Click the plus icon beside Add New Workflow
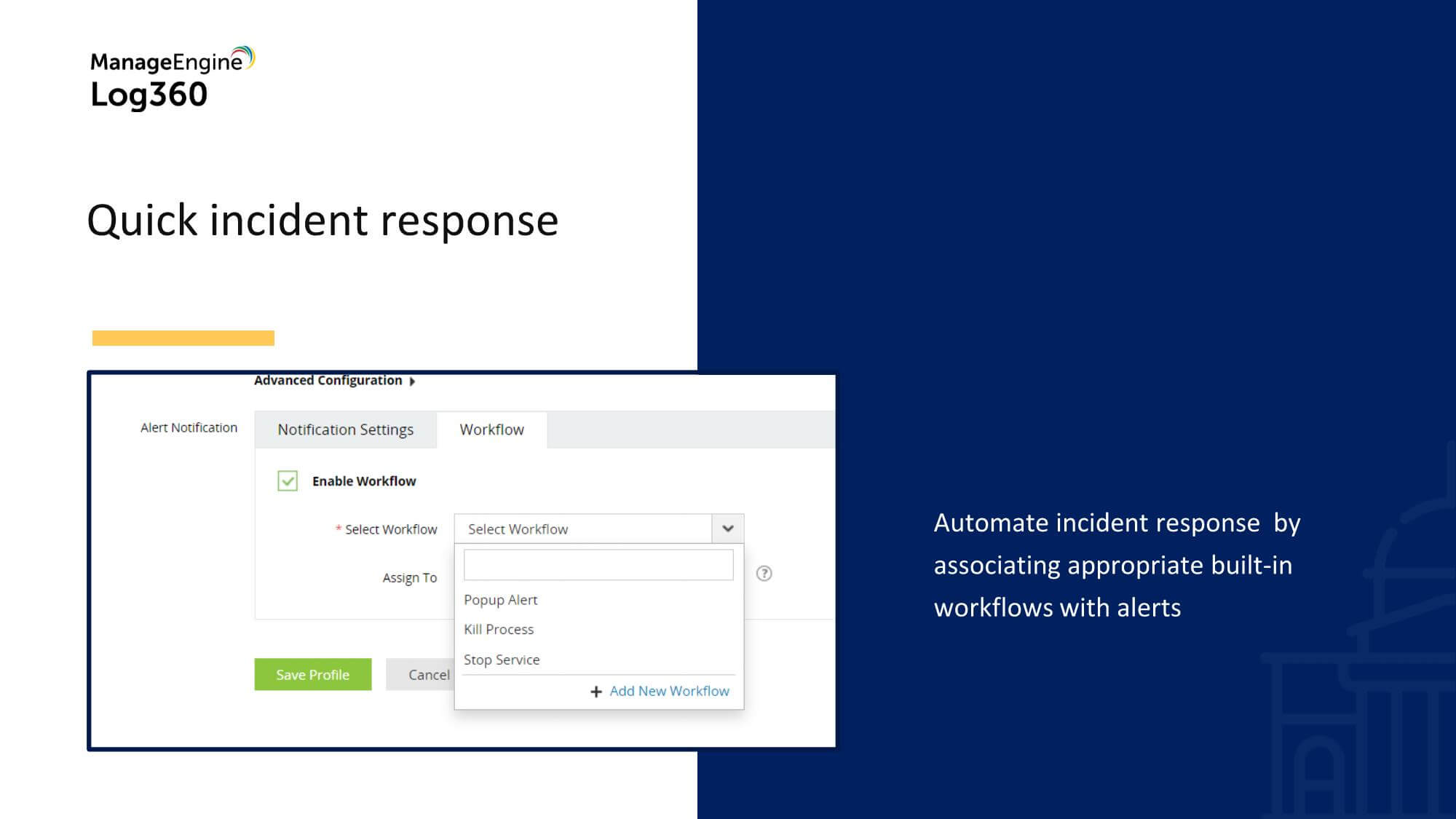1456x819 pixels. 596,692
